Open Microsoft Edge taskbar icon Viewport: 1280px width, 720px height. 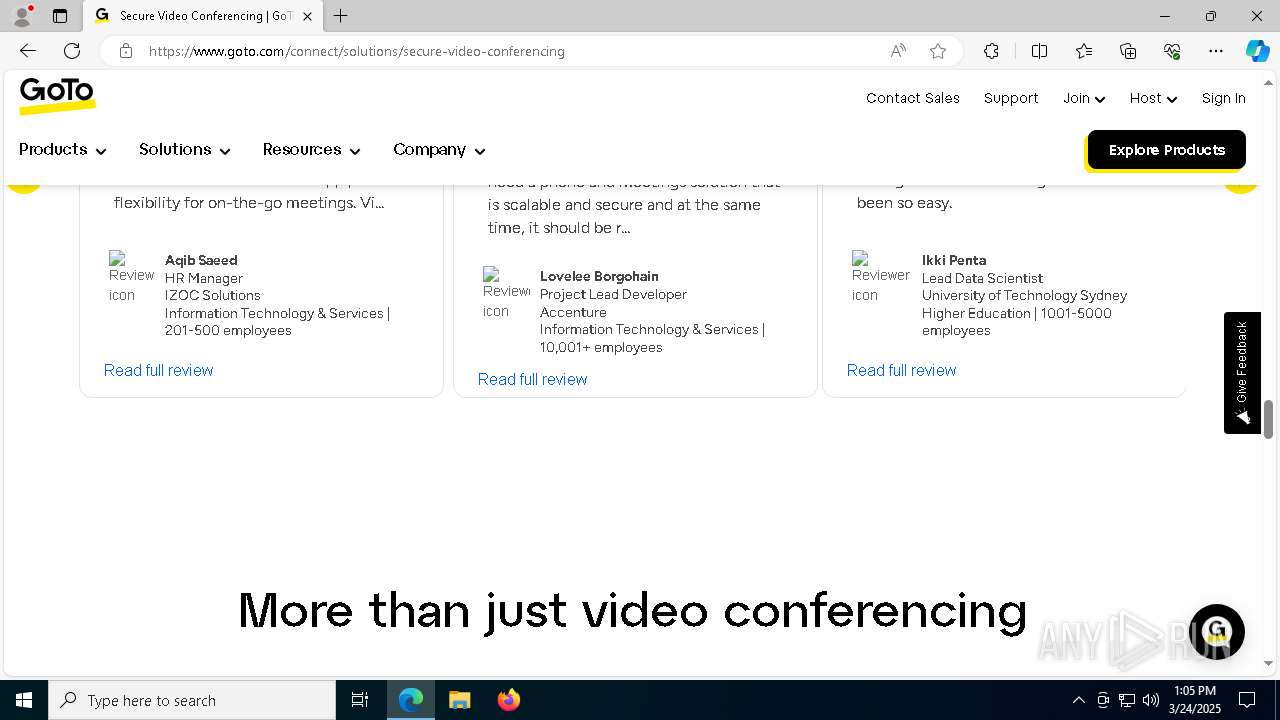coord(411,700)
